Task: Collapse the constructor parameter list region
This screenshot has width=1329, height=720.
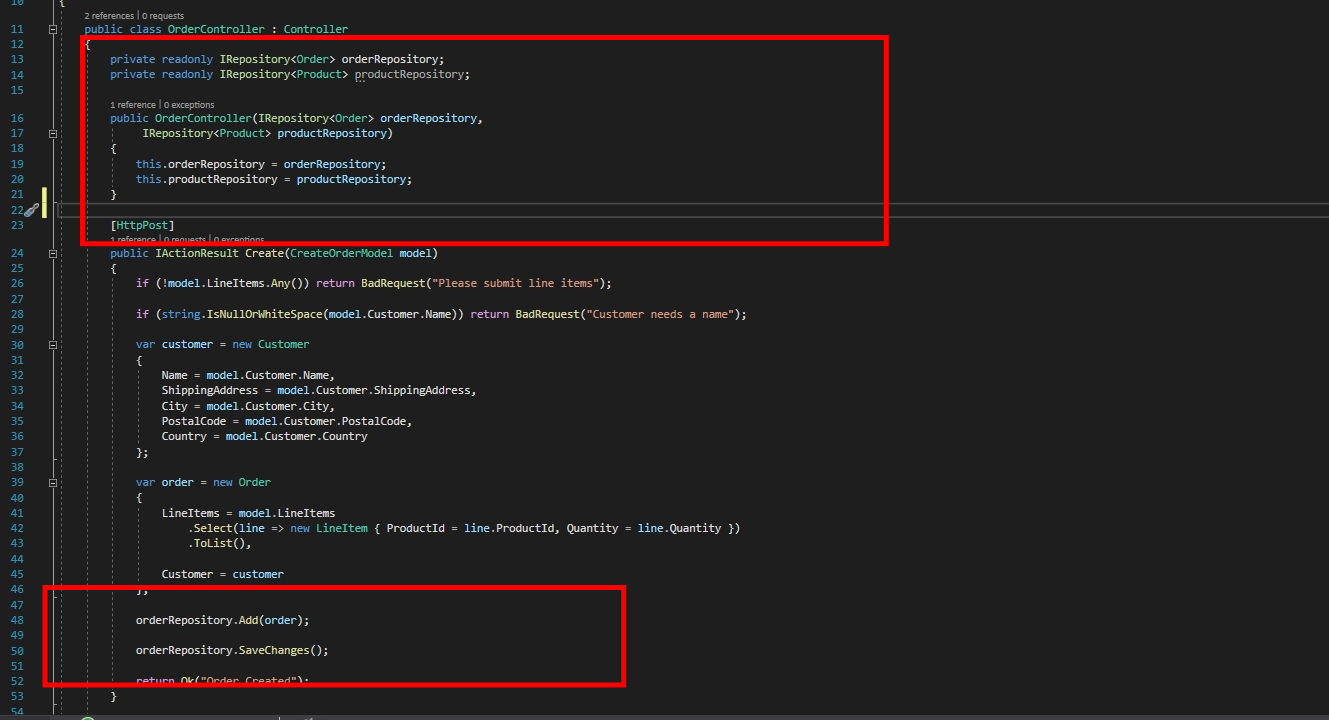Action: tap(52, 133)
